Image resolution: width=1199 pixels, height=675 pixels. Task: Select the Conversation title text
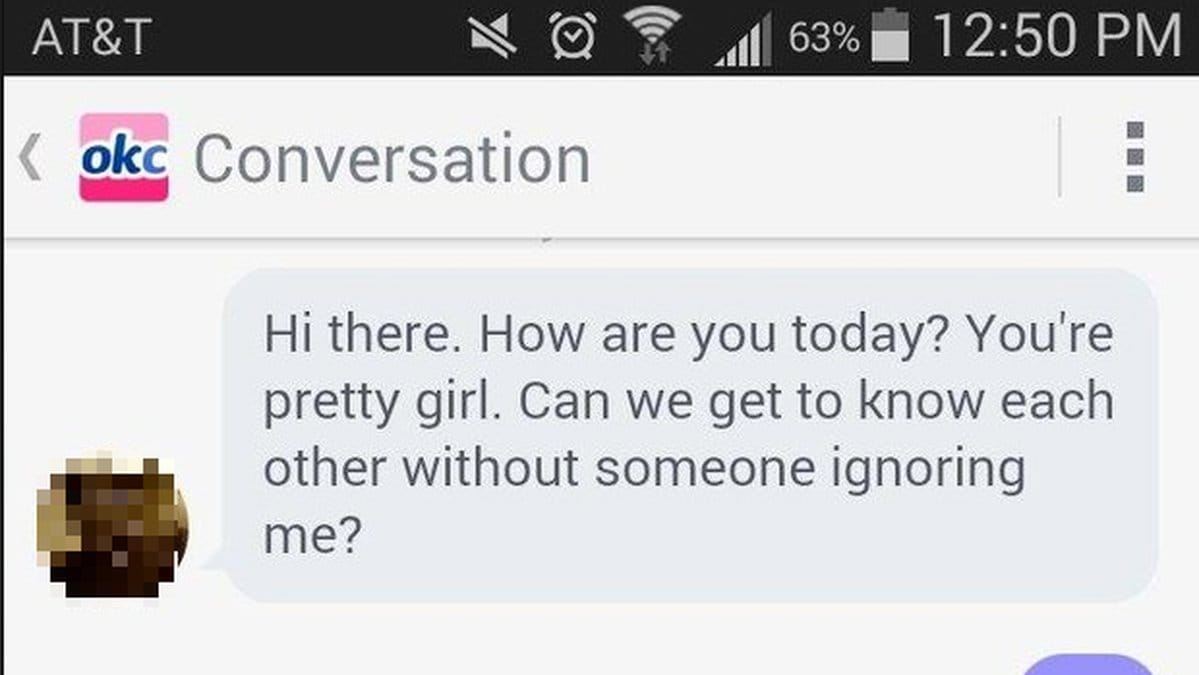(392, 159)
